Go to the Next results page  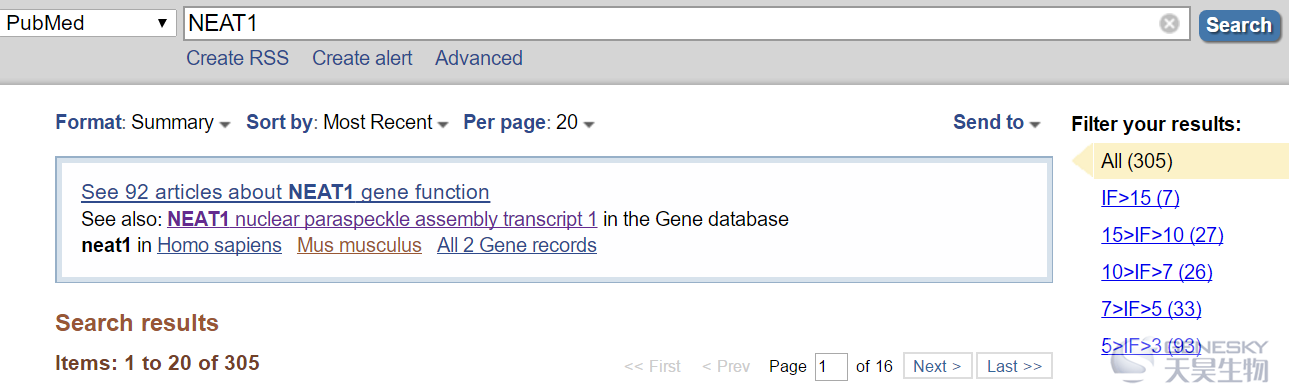pyautogui.click(x=937, y=366)
